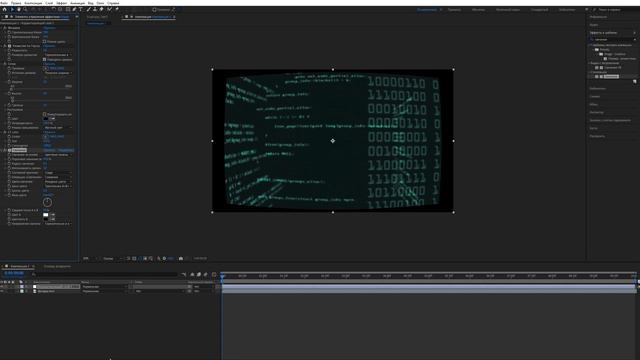This screenshot has width=640, height=360.
Task: Open glow Color A white swatch
Action: coord(46,215)
